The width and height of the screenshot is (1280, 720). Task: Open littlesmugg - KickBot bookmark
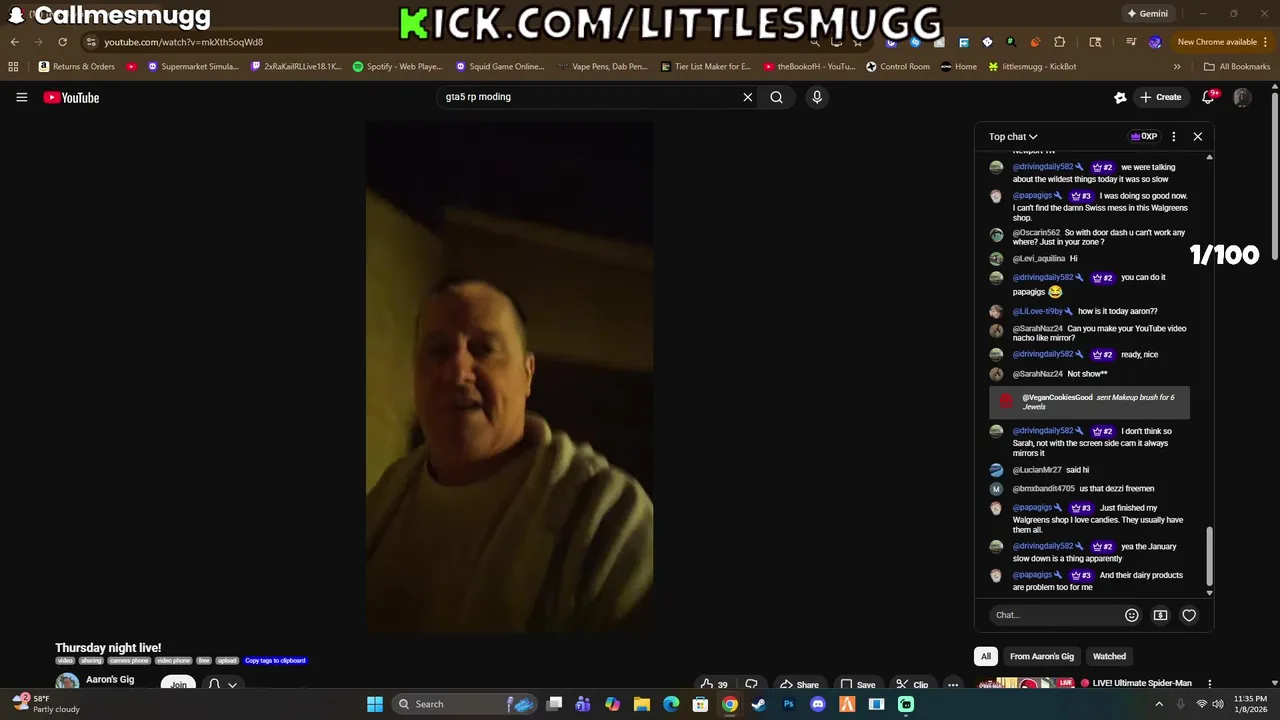coord(1031,66)
